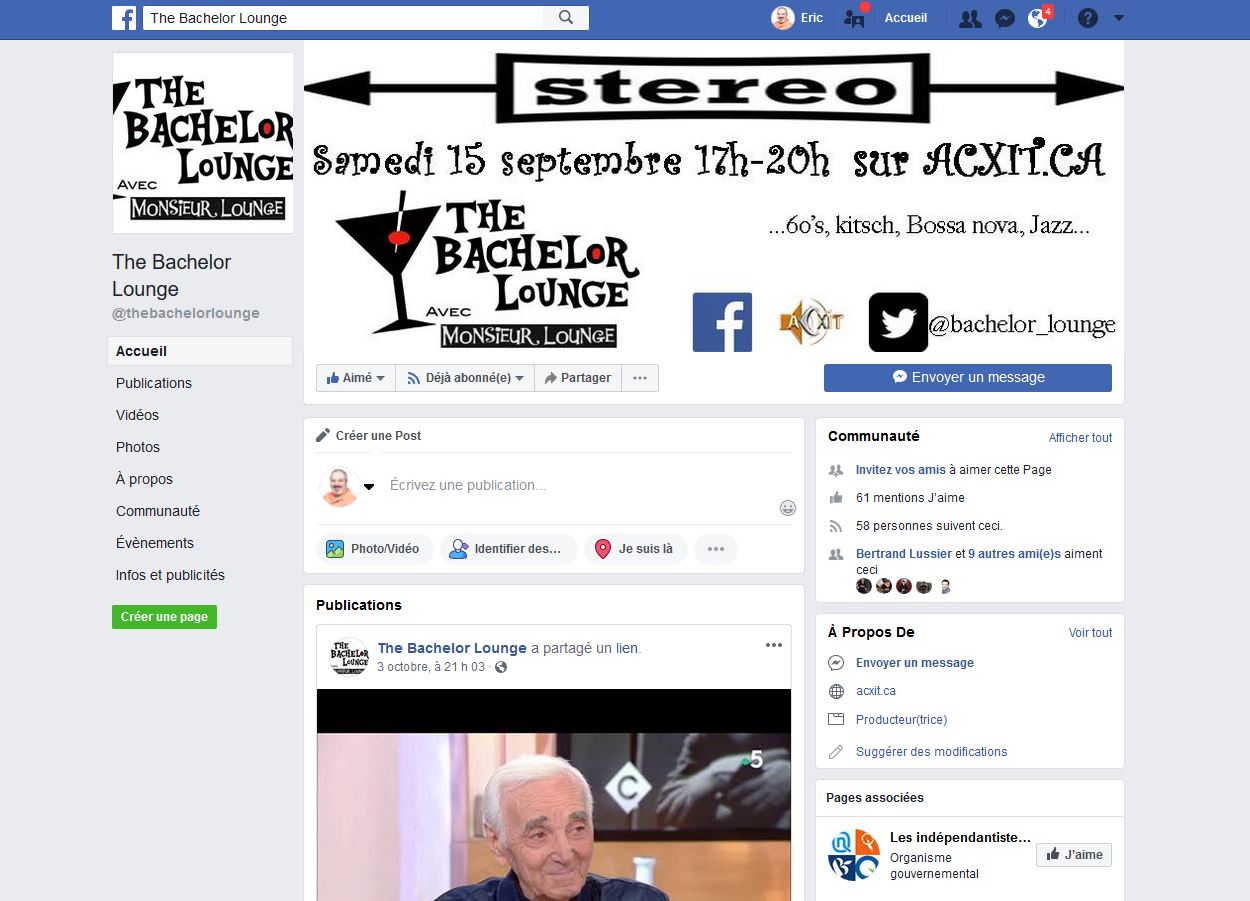Click The Bachelor Lounge post author name
Screen dimensions: 1250x901
point(452,648)
